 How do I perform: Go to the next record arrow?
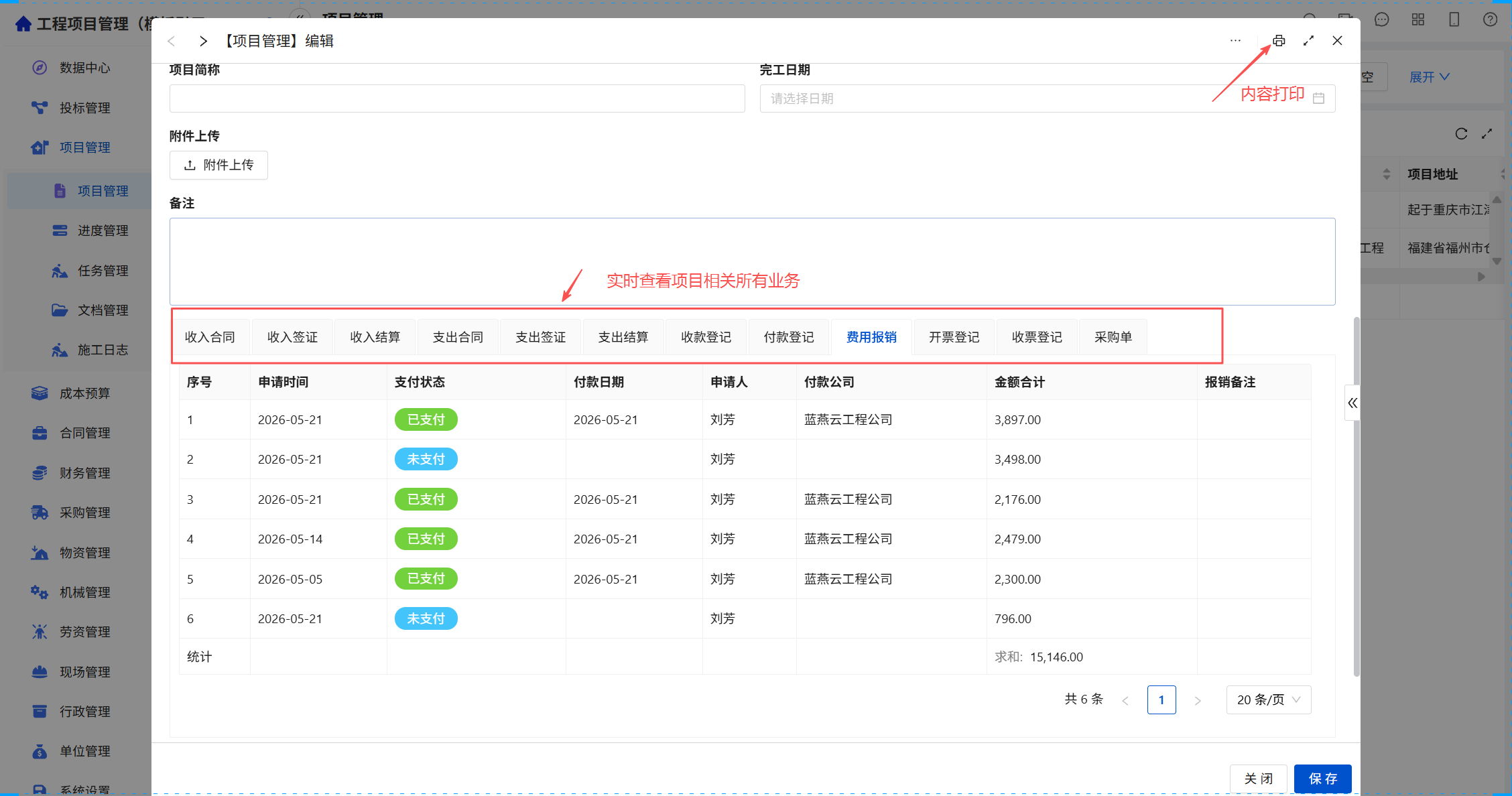tap(203, 41)
